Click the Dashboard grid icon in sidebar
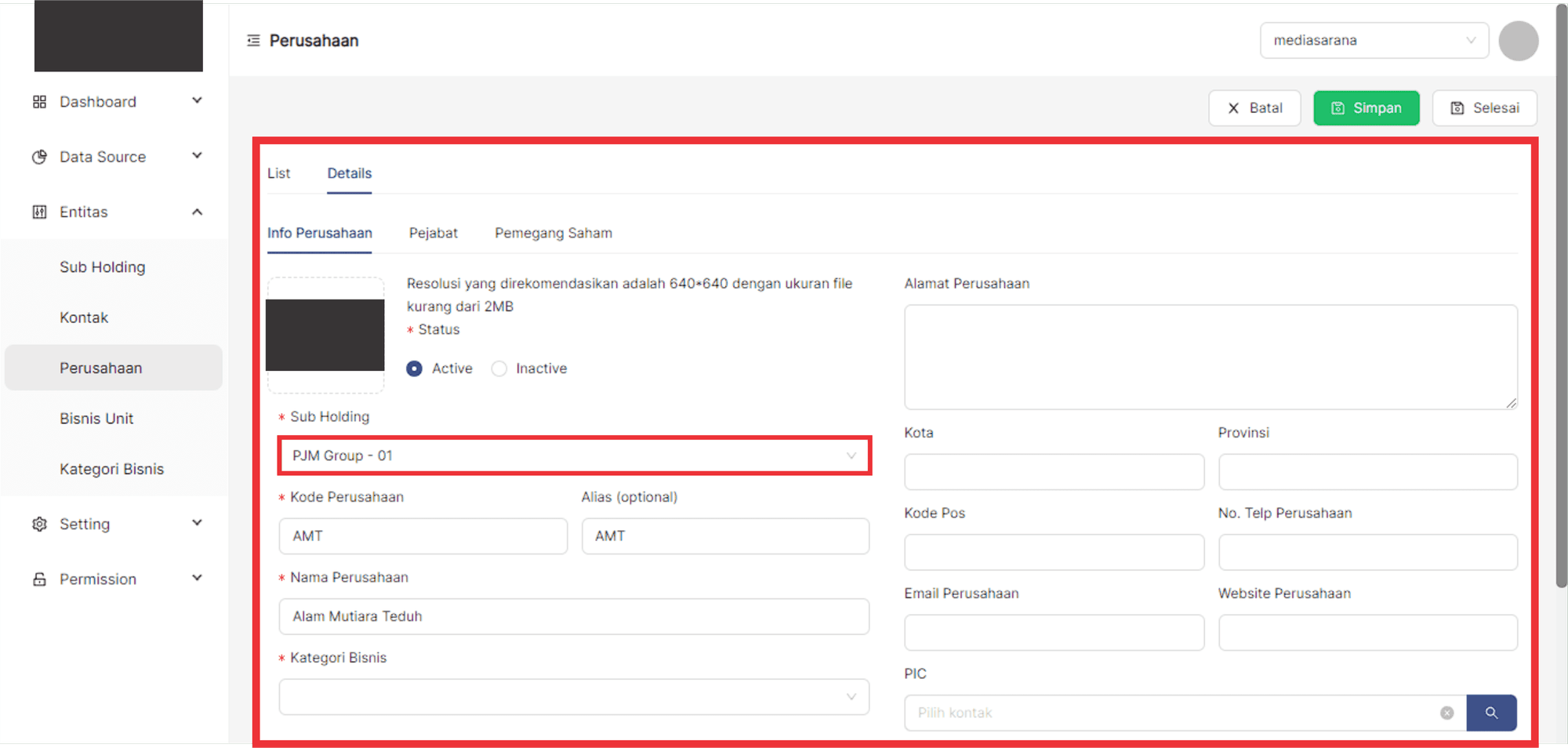 39,102
